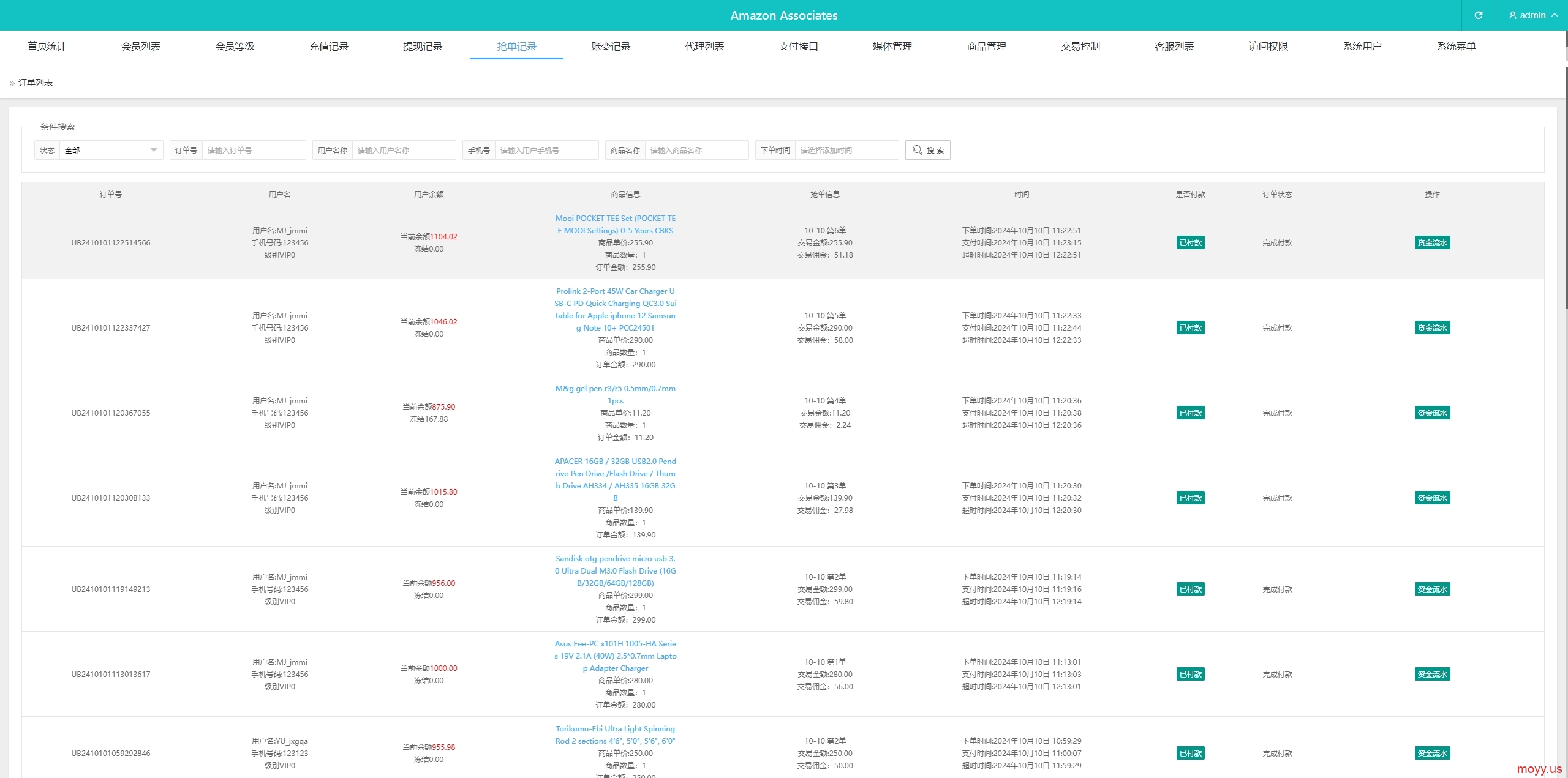
Task: Click 资金流水 for order UB2410101113013617
Action: click(x=1432, y=674)
